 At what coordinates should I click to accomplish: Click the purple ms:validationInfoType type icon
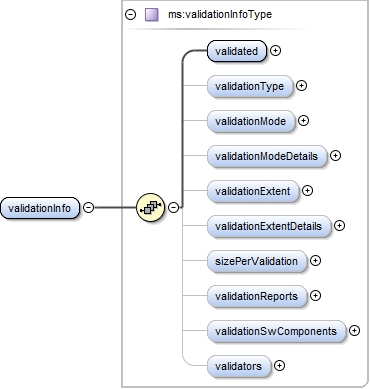[x=152, y=15]
